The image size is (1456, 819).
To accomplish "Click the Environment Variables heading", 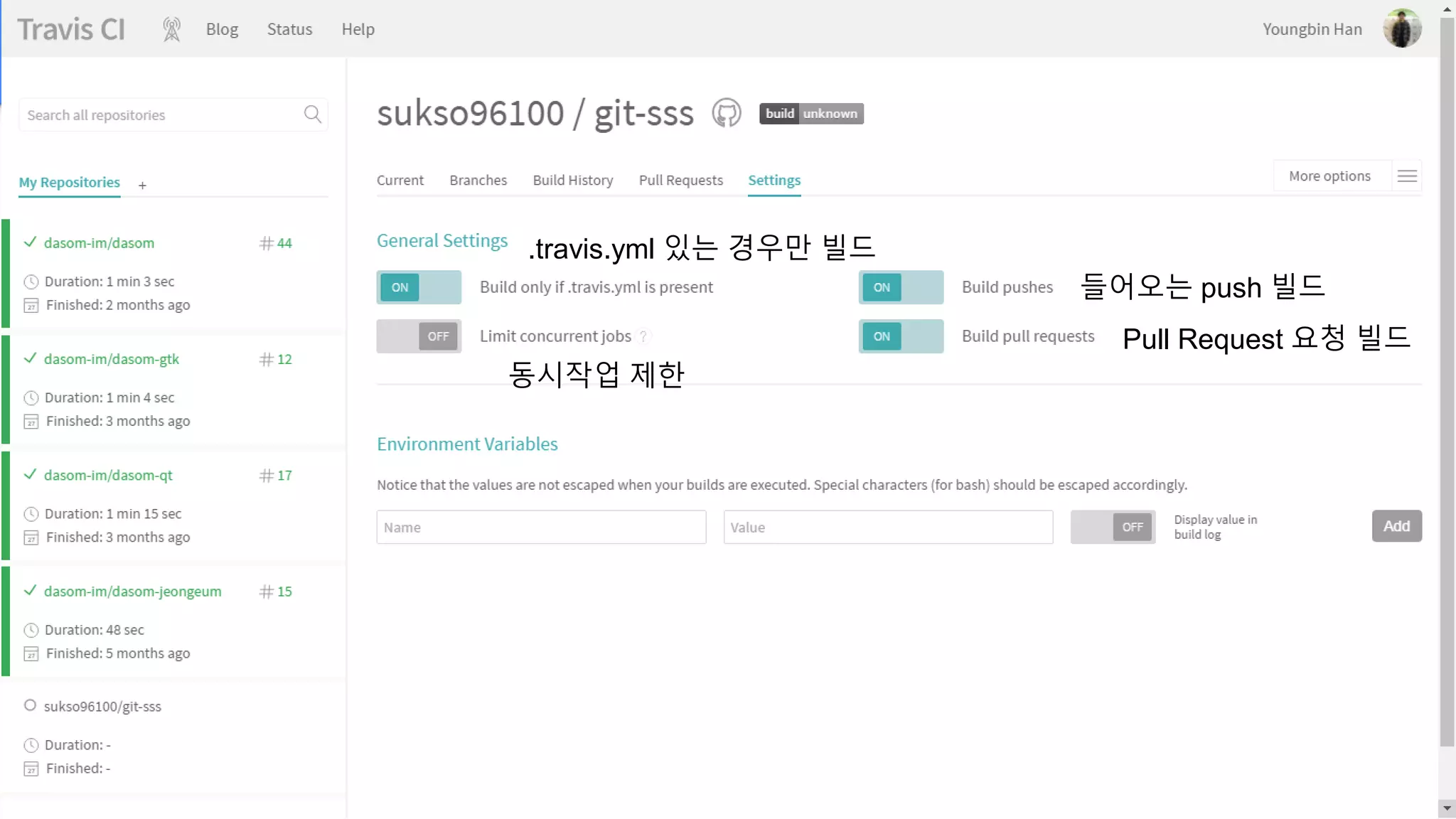I will tap(467, 444).
